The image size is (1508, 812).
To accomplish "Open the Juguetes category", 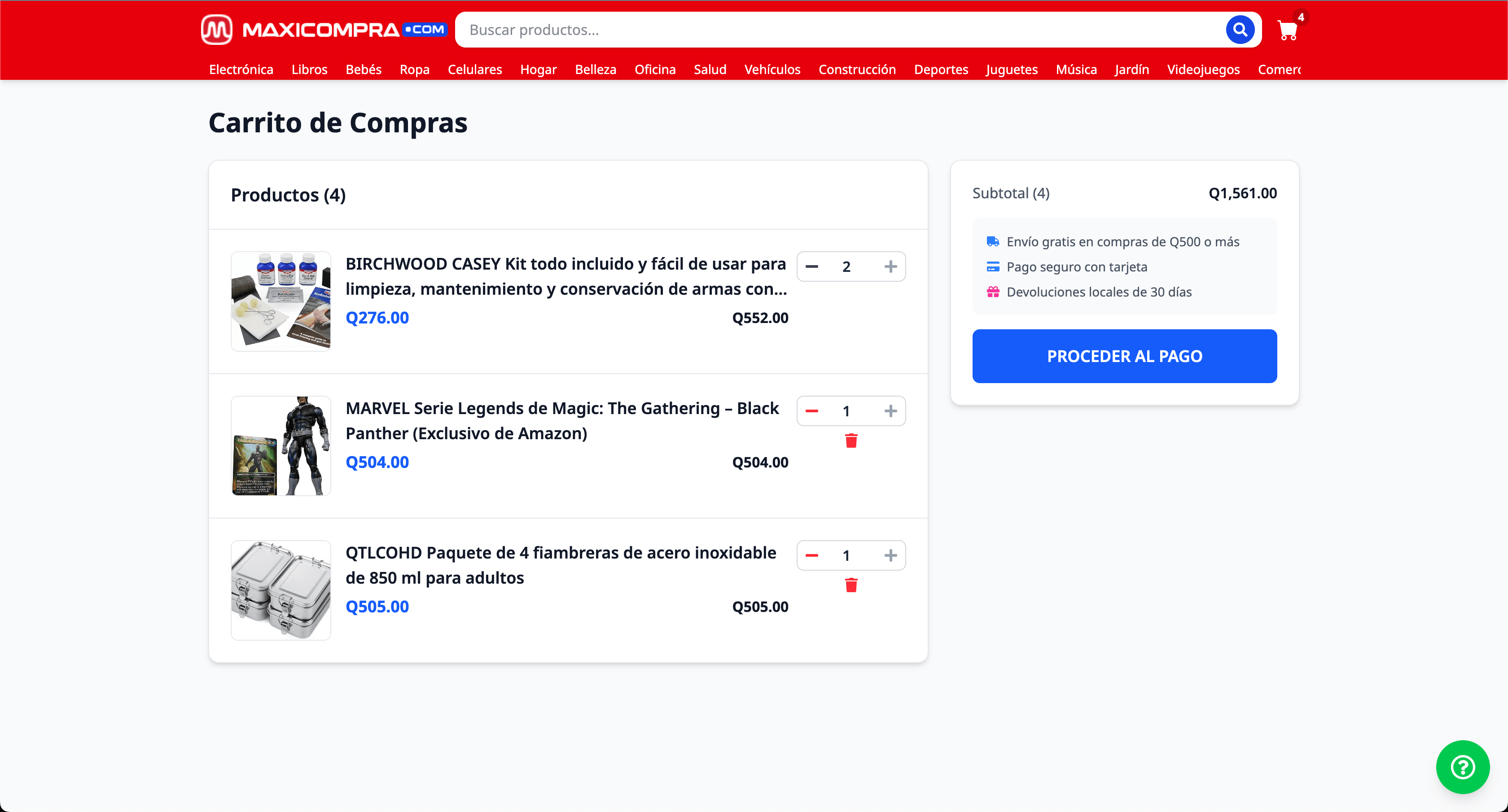I will pyautogui.click(x=1012, y=70).
